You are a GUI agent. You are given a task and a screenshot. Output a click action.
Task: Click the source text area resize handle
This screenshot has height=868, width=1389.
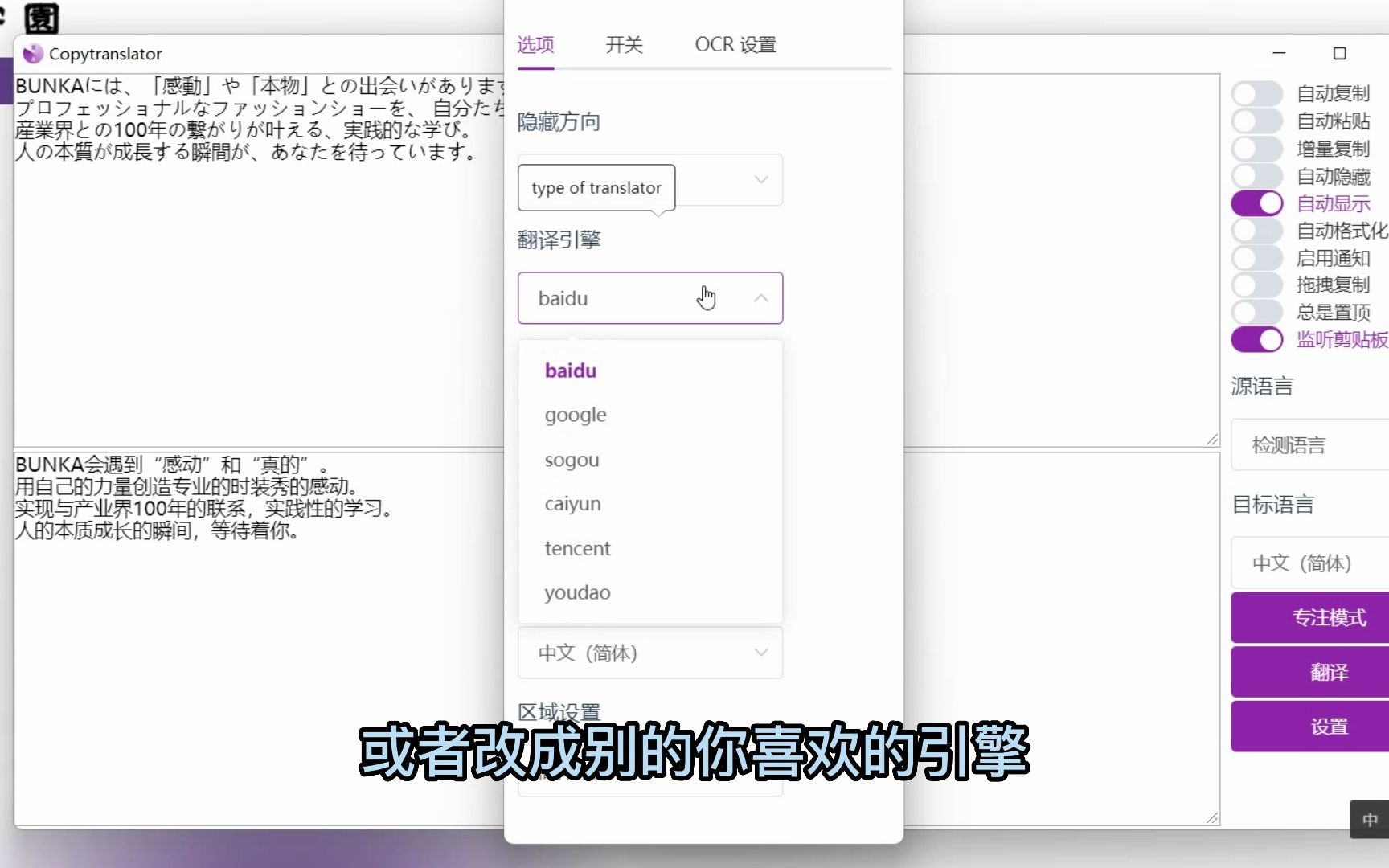pos(1212,440)
